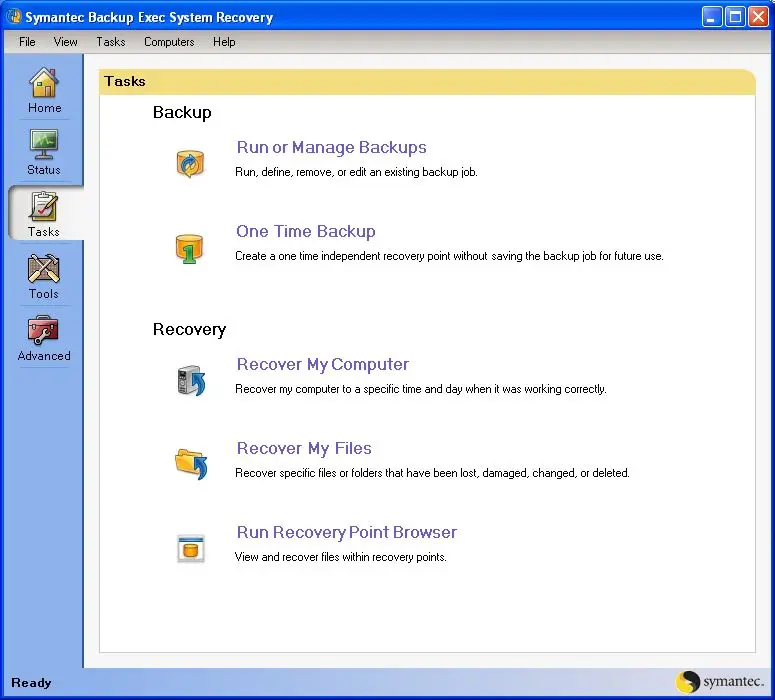The width and height of the screenshot is (775, 700).
Task: Click the Ready status bar text
Action: (x=31, y=683)
